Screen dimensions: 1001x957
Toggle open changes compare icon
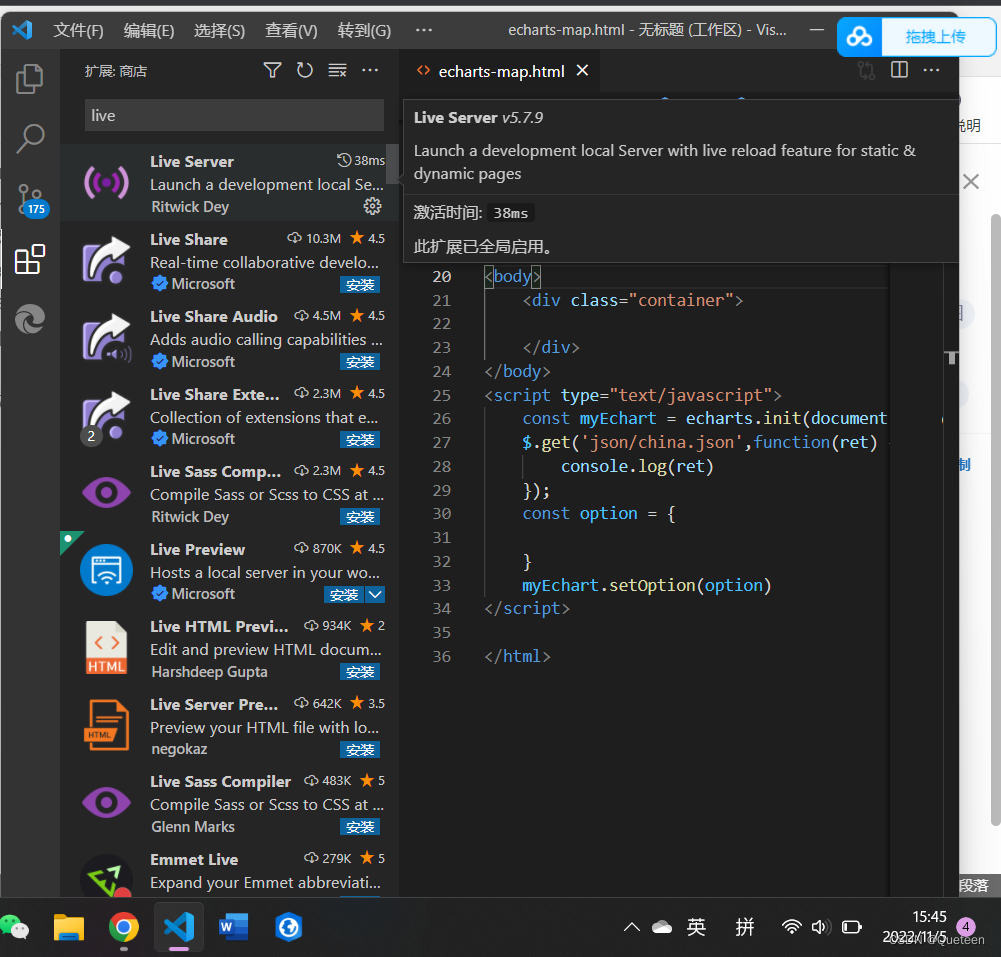tap(866, 70)
